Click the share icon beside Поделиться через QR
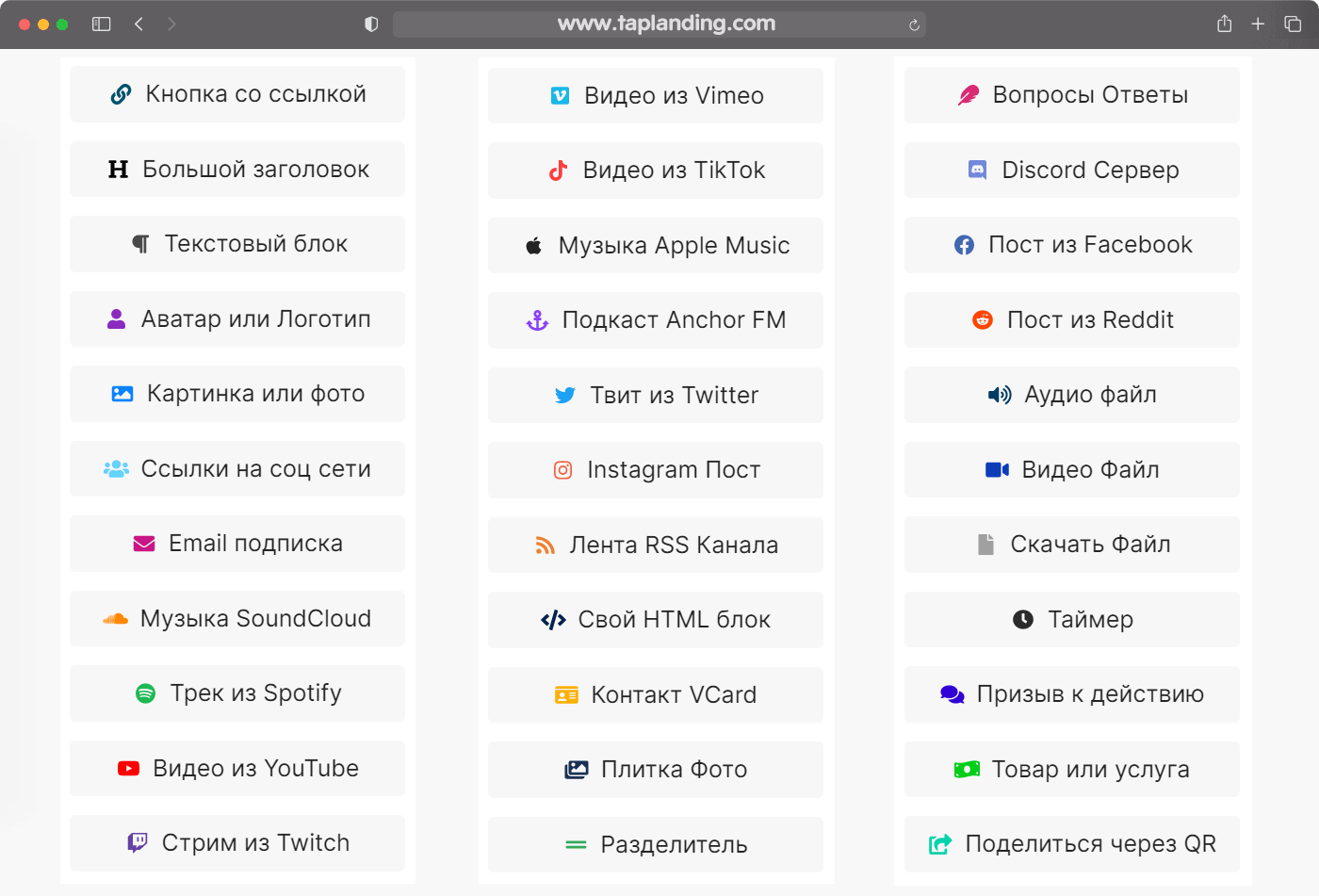The height and width of the screenshot is (896, 1319). (940, 844)
